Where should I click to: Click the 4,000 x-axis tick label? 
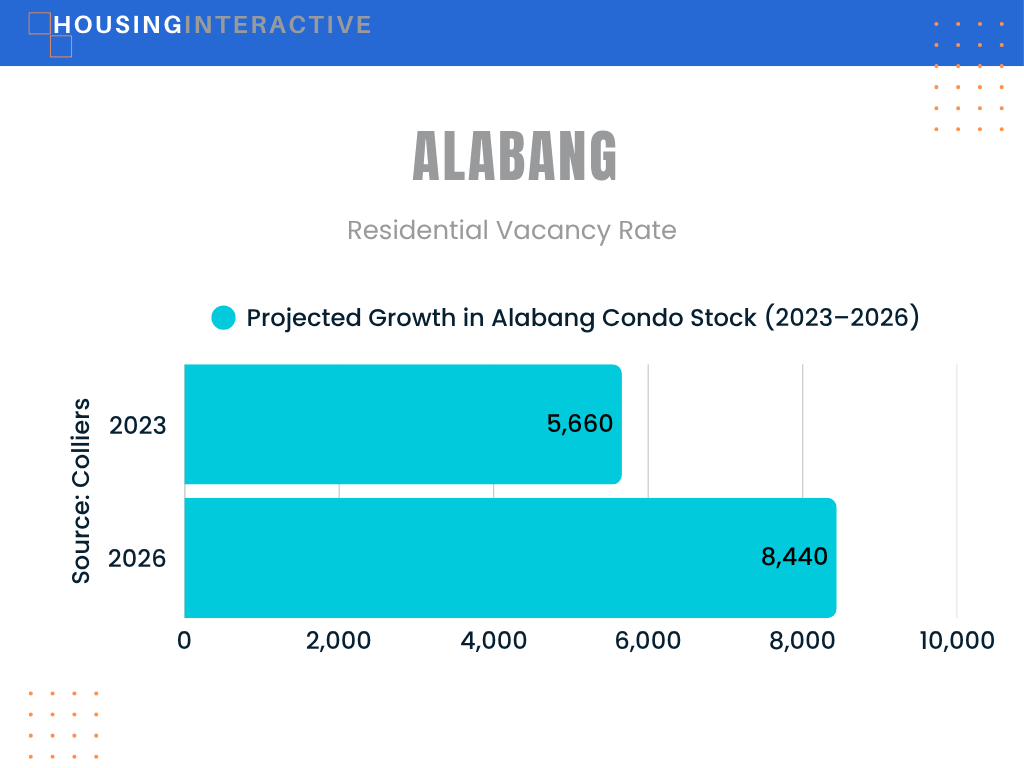point(494,641)
